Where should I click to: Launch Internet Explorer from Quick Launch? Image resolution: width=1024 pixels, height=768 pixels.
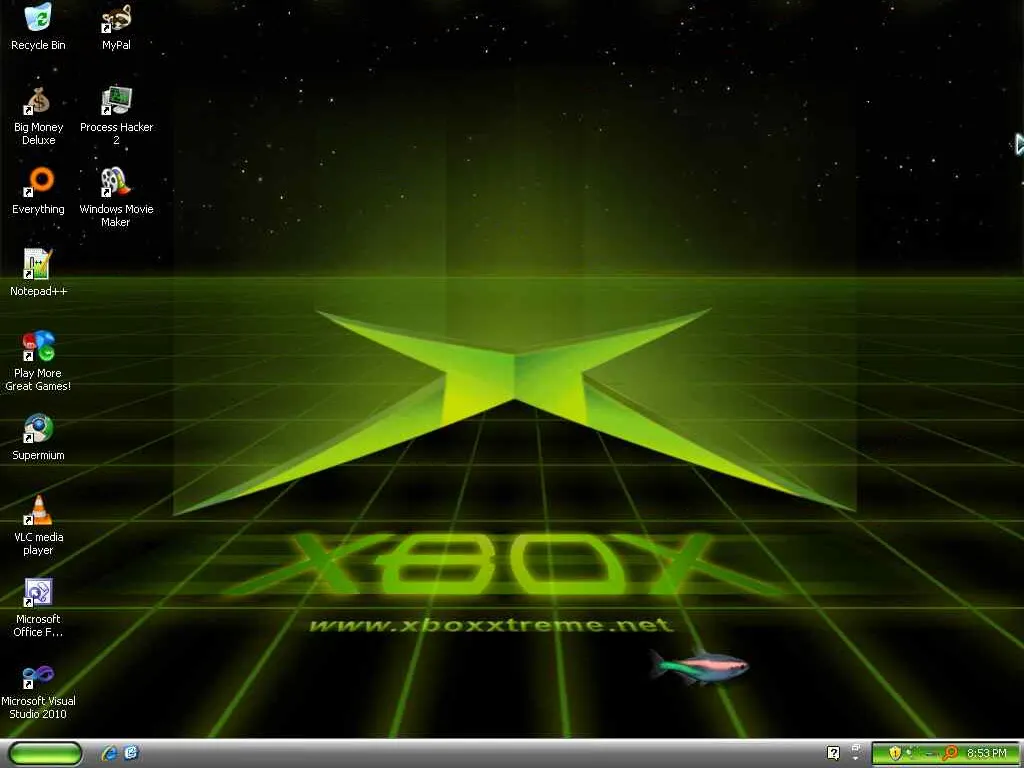click(x=110, y=753)
